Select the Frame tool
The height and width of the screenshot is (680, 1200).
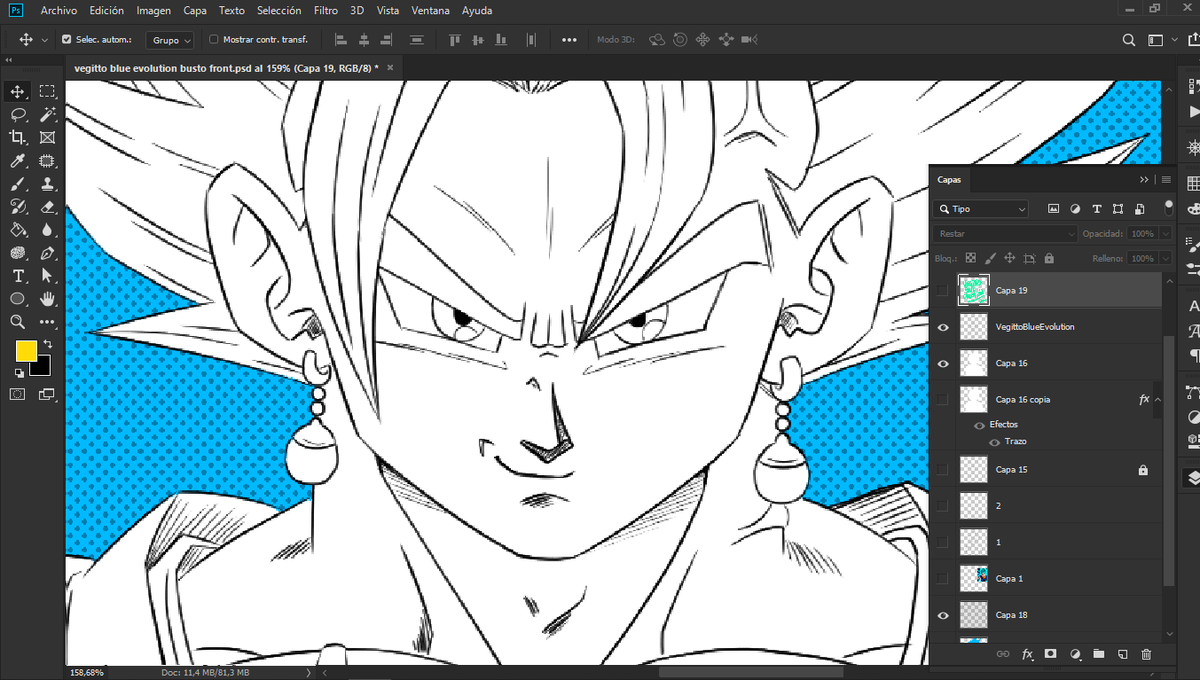point(47,138)
